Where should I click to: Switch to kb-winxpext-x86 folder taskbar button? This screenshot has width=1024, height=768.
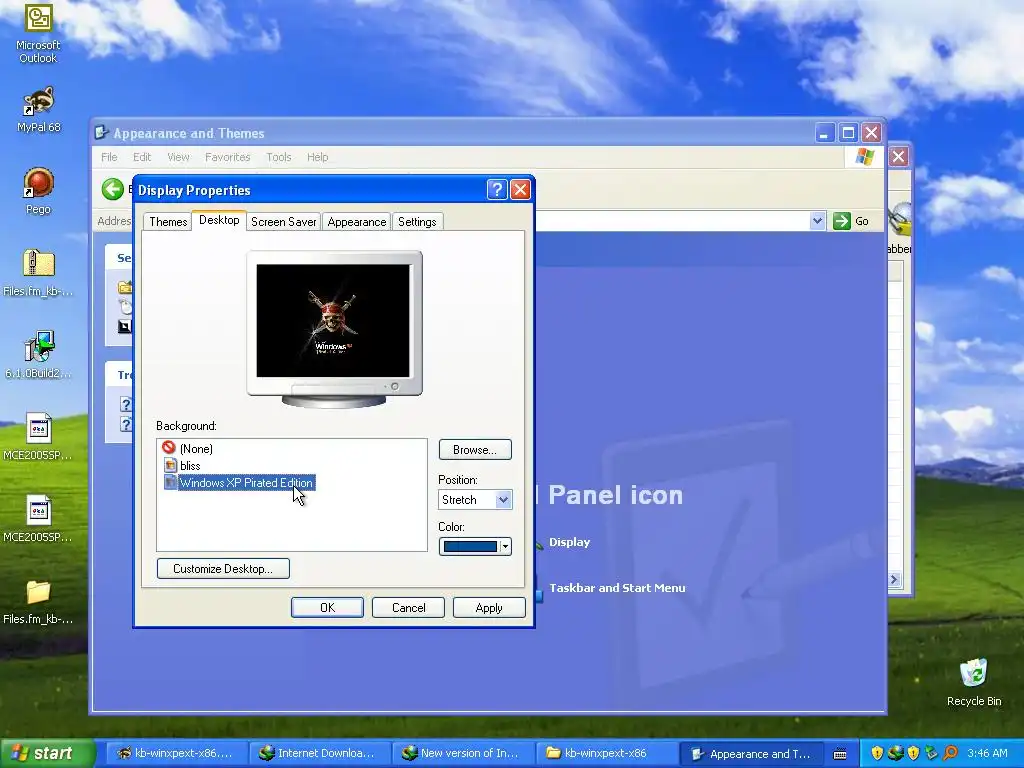tap(605, 753)
